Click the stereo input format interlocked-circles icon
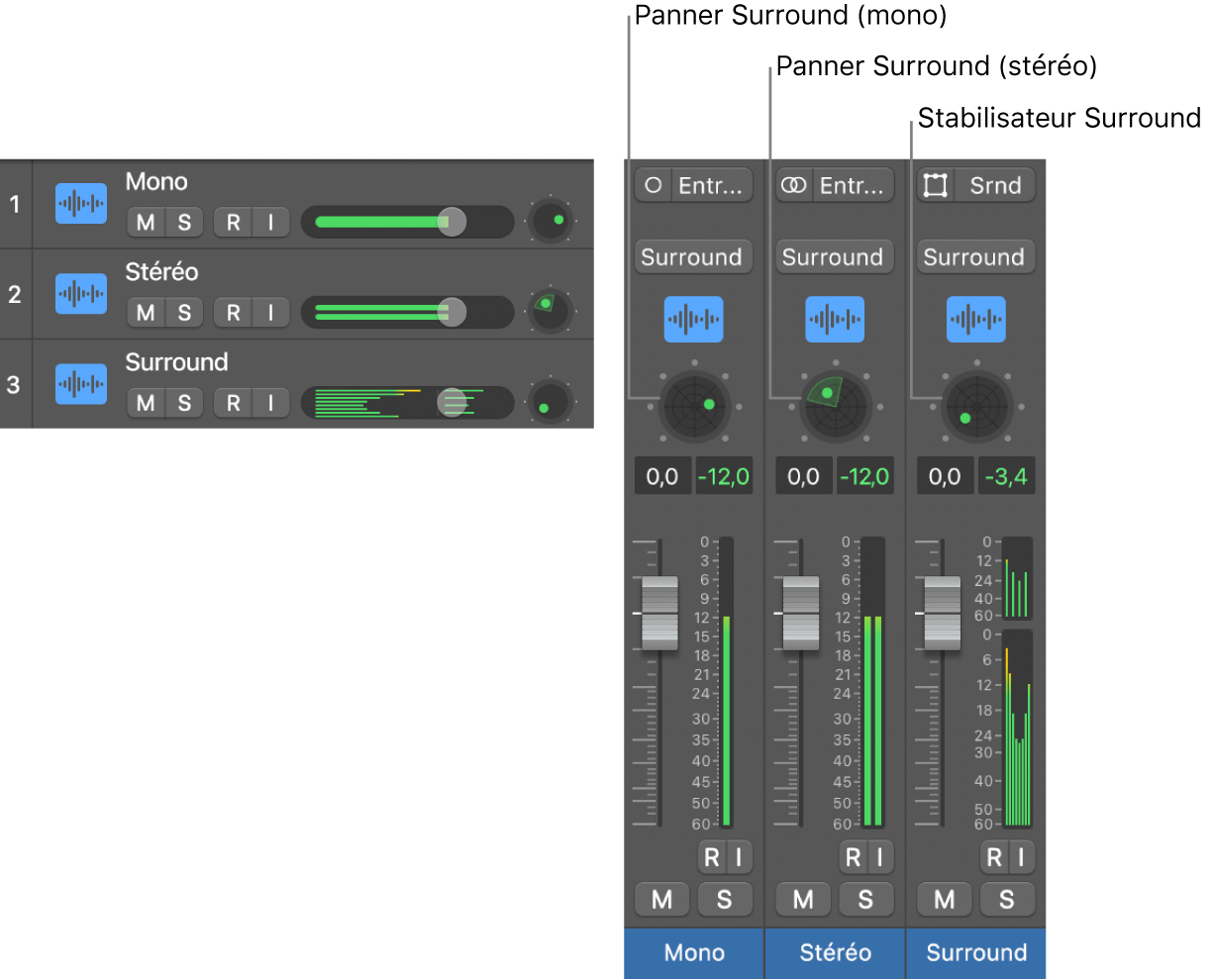 click(x=793, y=184)
